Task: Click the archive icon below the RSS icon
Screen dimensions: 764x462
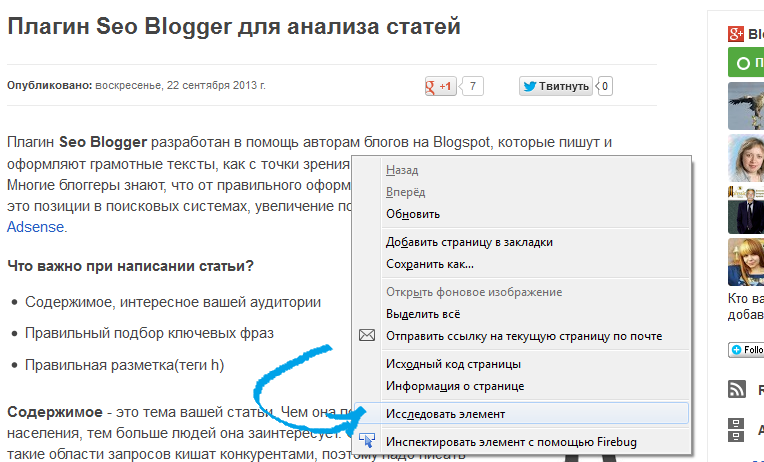Action: pyautogui.click(x=736, y=430)
